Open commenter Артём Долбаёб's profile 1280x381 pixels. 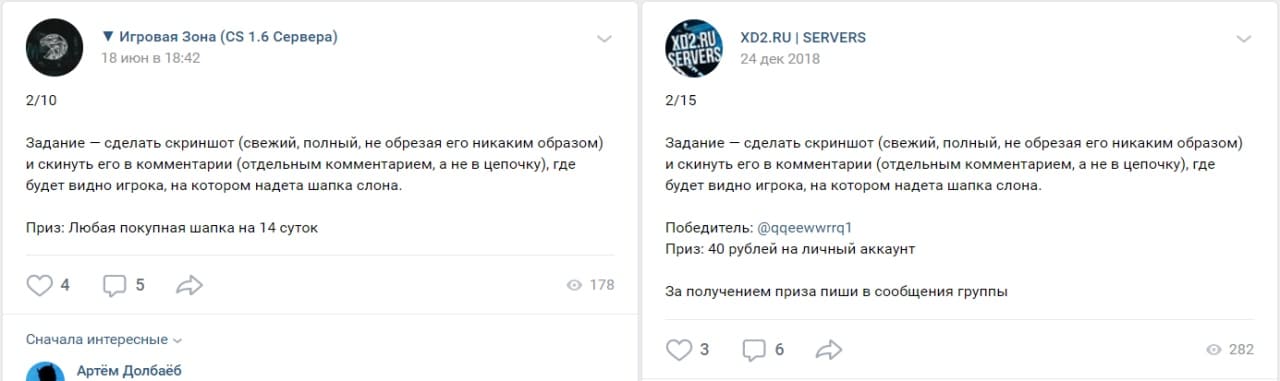point(129,371)
